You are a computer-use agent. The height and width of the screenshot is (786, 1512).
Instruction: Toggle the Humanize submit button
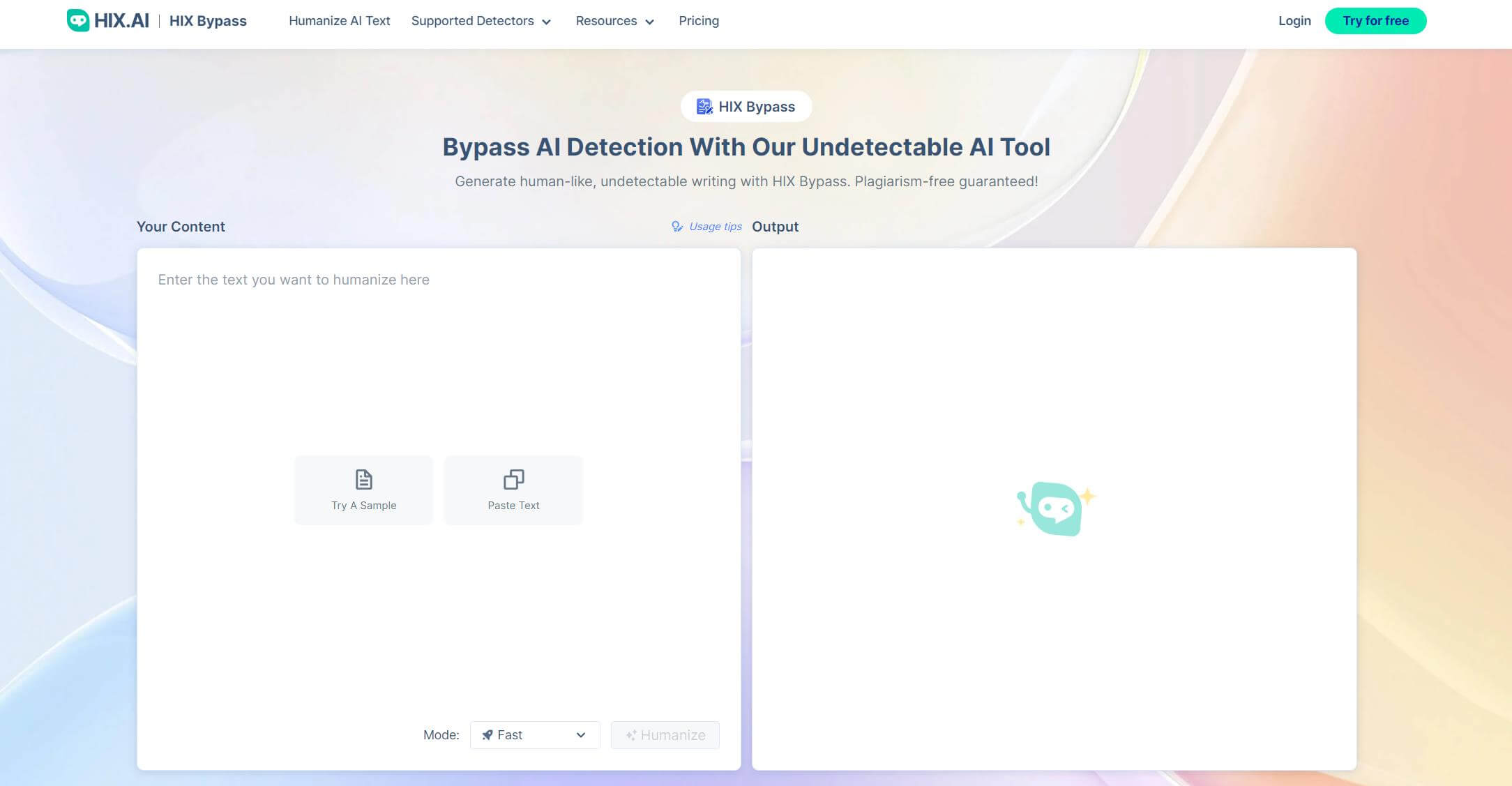coord(665,734)
